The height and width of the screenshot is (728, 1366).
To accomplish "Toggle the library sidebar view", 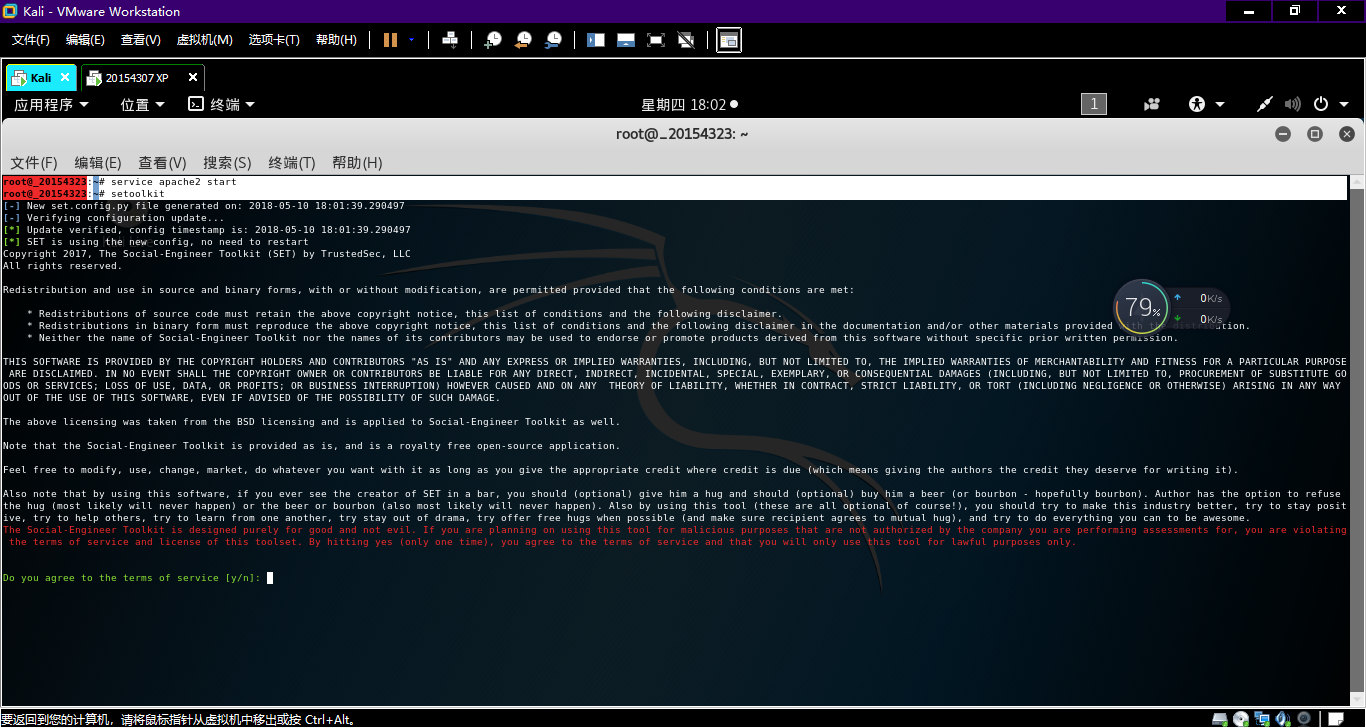I will [x=596, y=40].
